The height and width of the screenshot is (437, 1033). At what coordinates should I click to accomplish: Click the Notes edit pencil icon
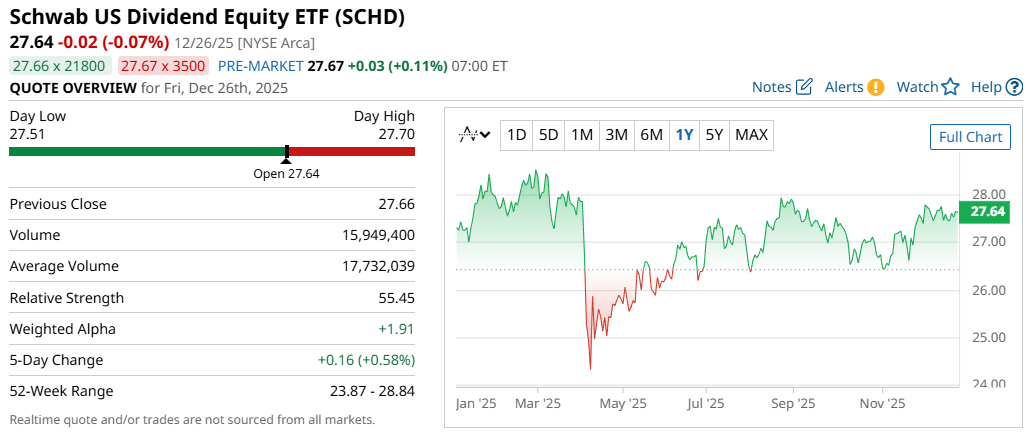tap(804, 87)
